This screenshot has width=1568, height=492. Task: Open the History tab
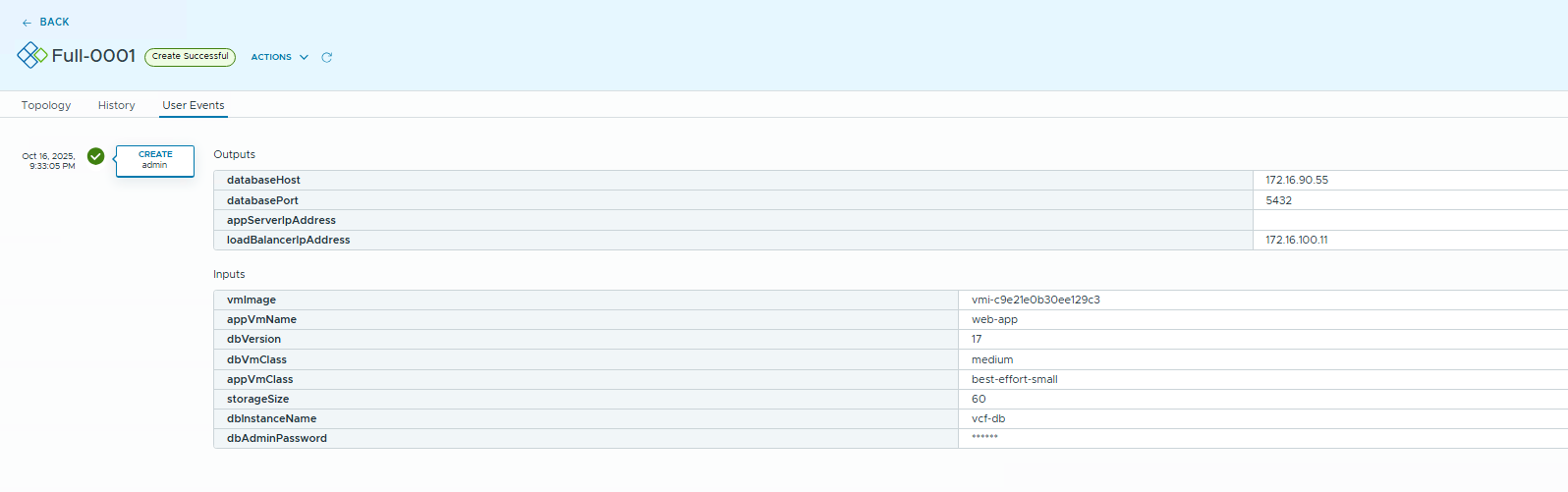116,105
